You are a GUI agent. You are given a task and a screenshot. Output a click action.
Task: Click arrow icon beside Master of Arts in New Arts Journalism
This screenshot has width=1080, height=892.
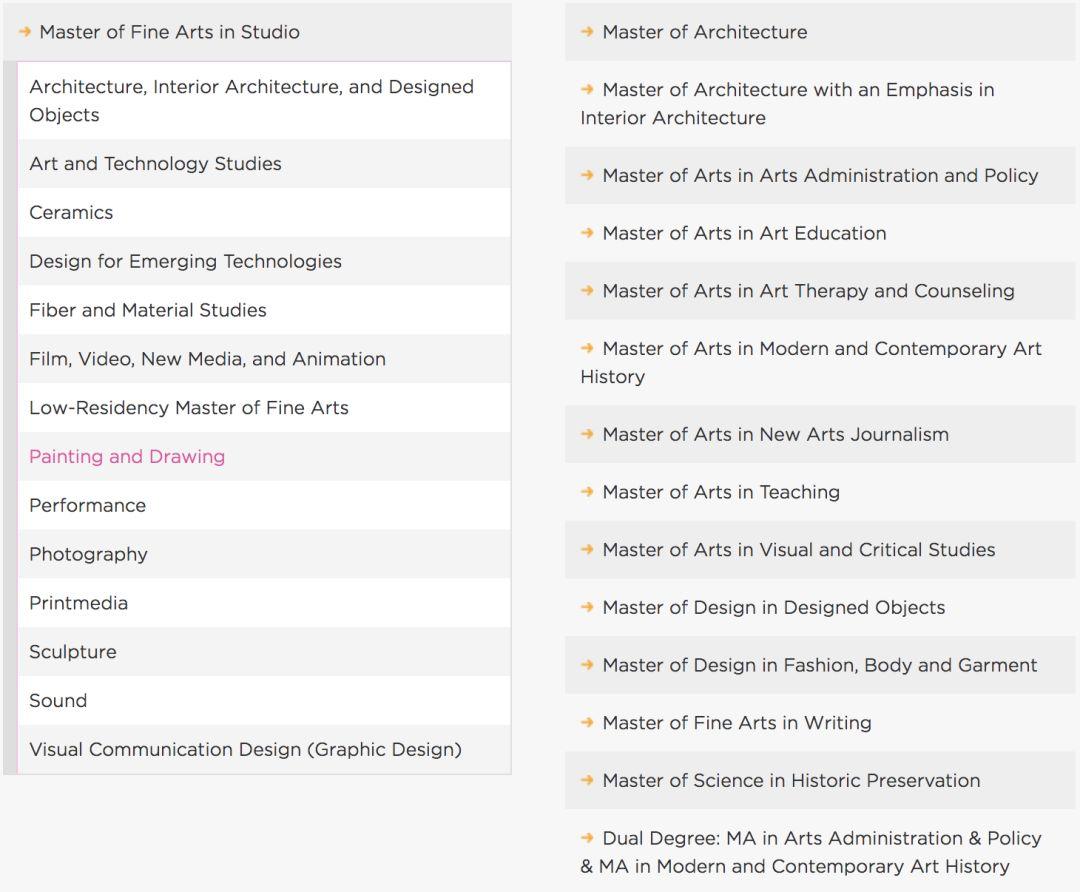[587, 434]
